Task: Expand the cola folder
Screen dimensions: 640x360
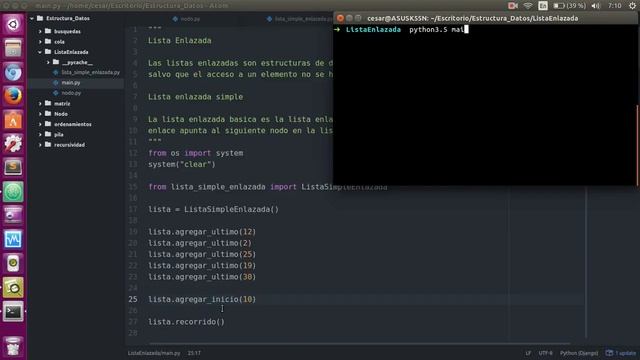Action: click(40, 42)
